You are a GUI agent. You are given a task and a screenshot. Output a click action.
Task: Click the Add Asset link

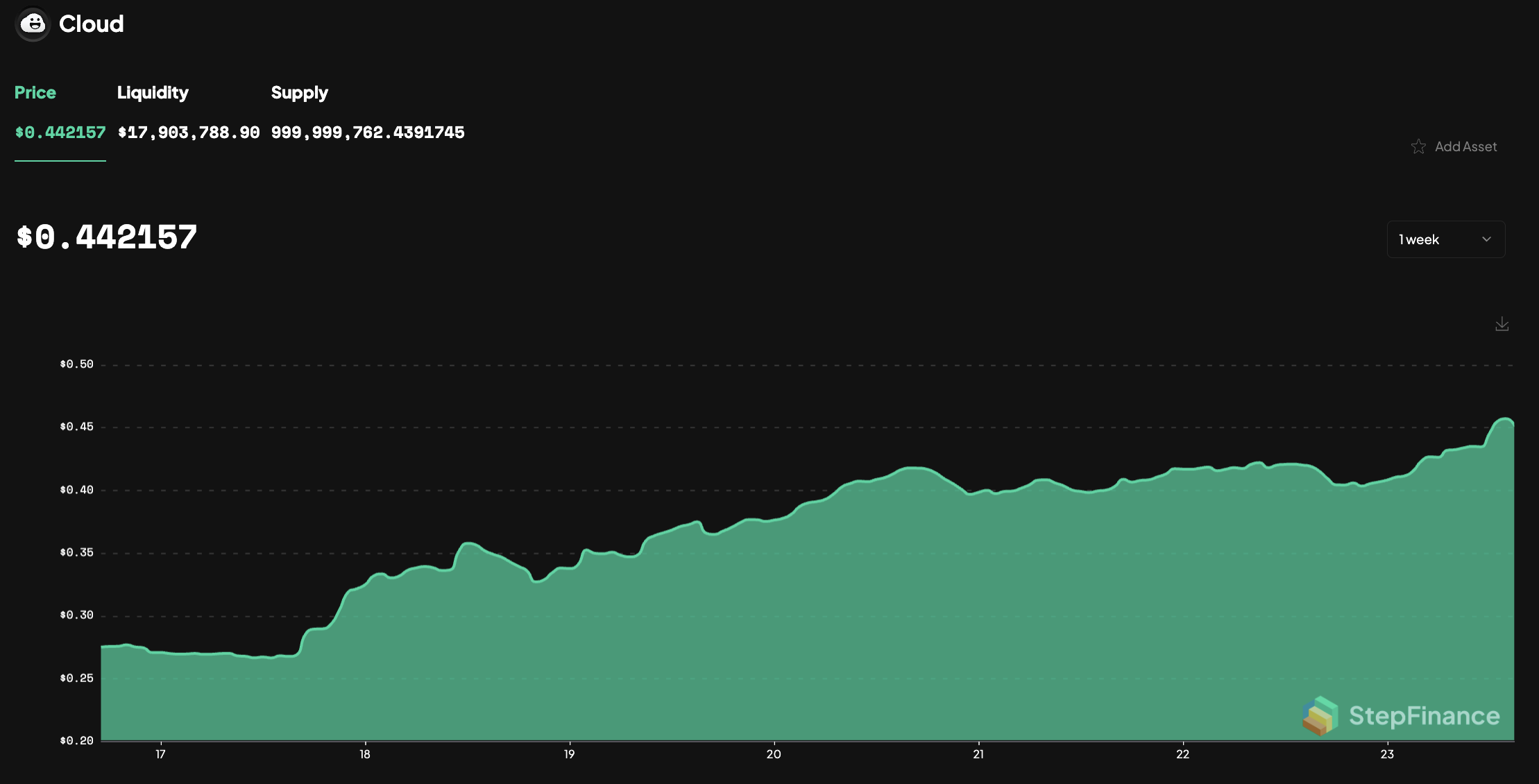1465,146
